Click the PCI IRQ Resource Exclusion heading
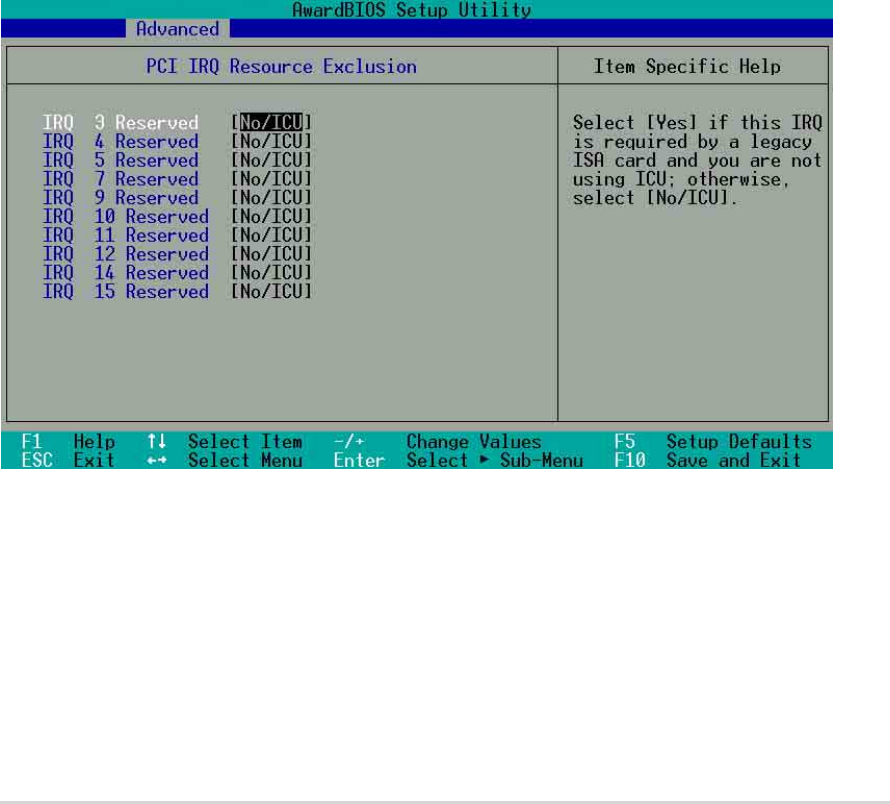 [282, 66]
